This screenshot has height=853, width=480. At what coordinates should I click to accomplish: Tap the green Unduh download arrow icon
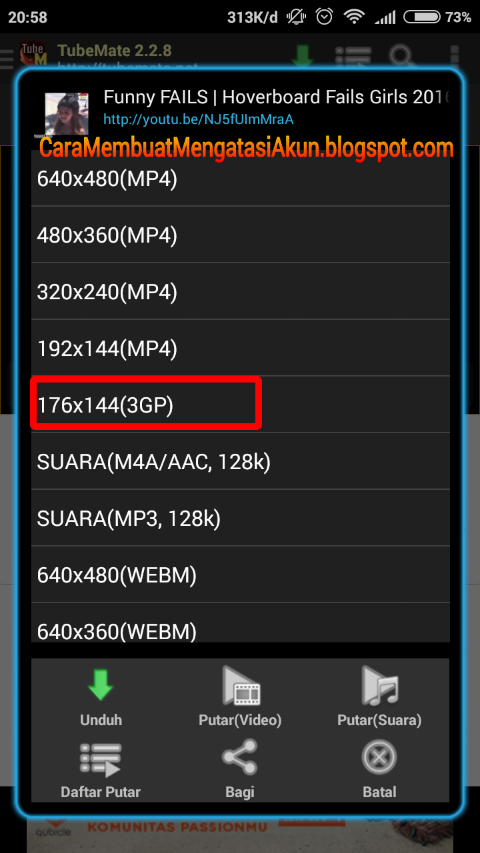[x=101, y=685]
